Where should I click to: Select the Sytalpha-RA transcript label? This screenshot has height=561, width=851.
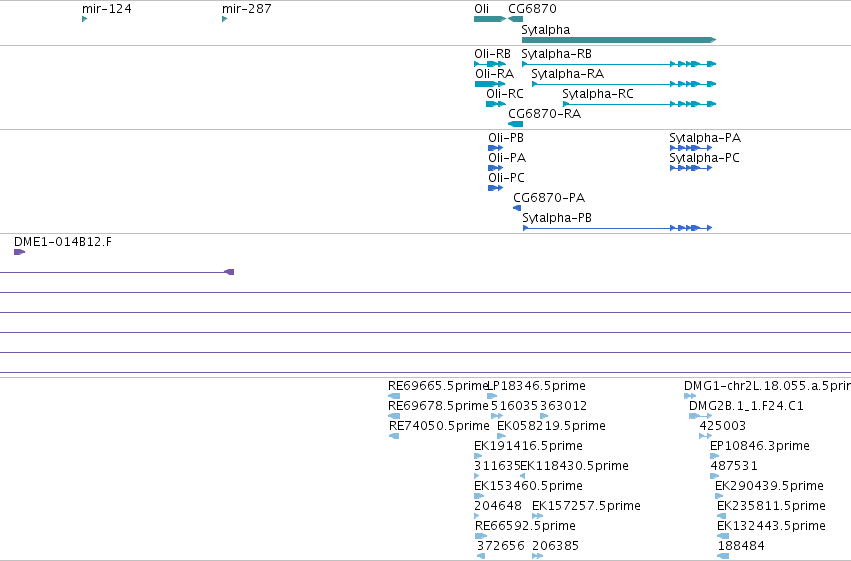point(567,74)
